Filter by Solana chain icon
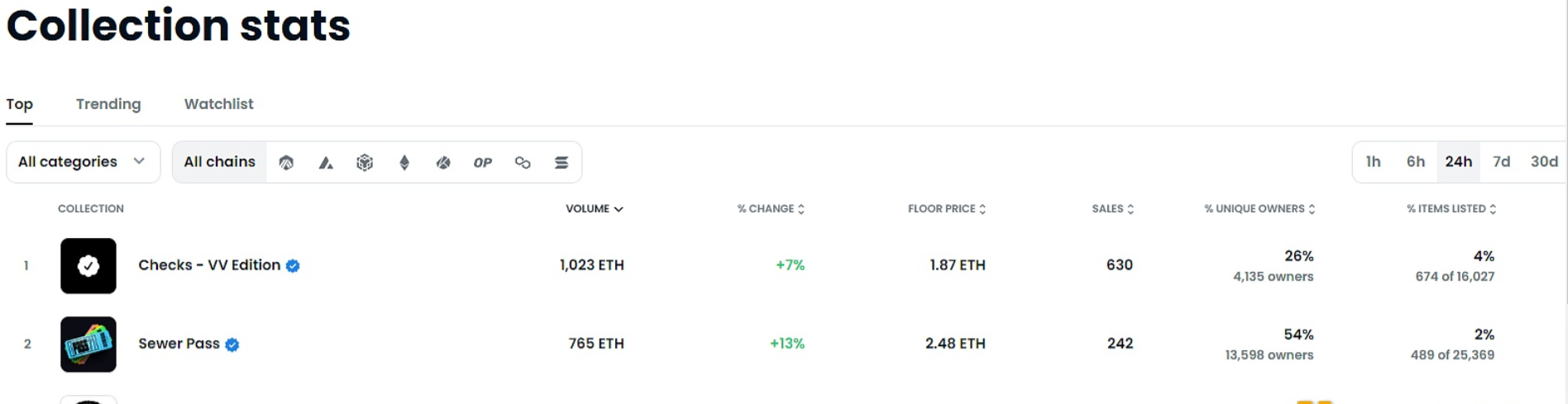The width and height of the screenshot is (1568, 404). pyautogui.click(x=562, y=163)
